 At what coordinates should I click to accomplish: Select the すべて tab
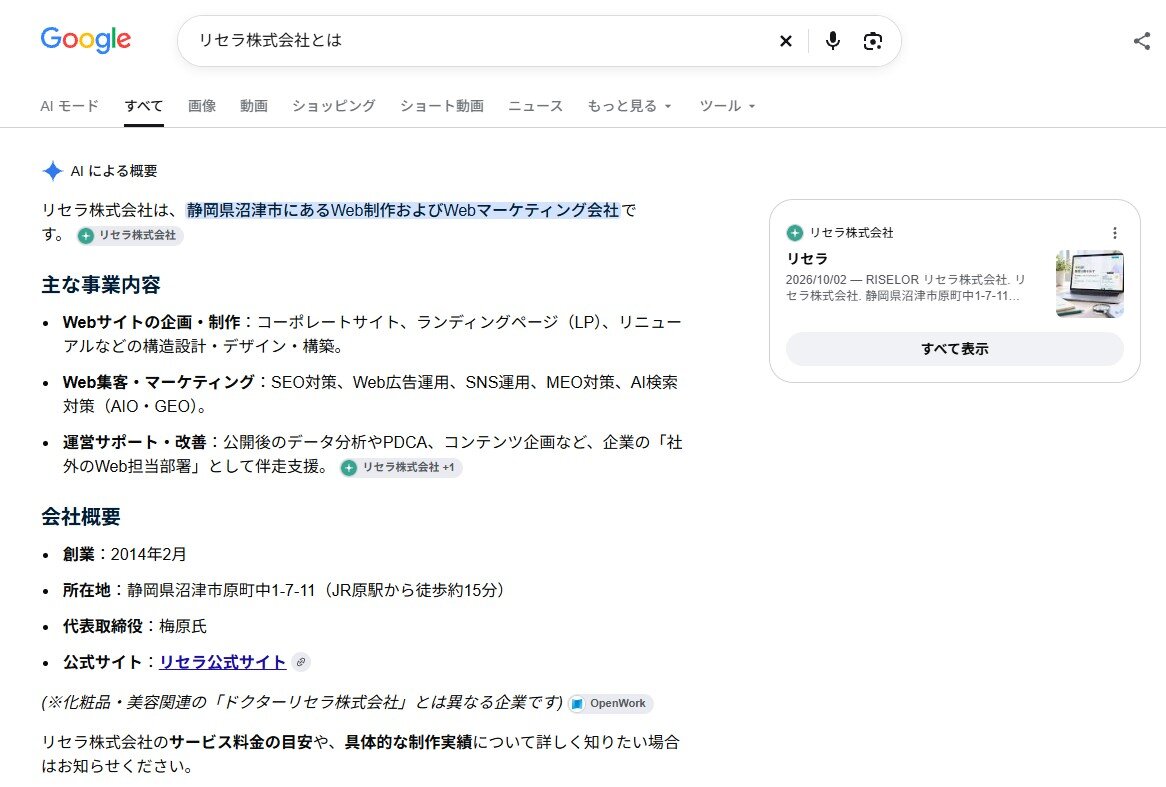click(144, 106)
